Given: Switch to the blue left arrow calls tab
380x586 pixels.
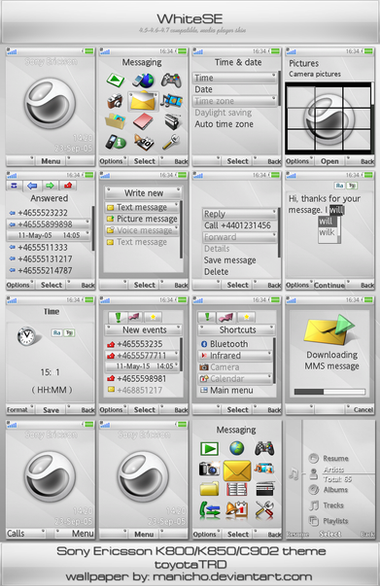Looking at the screenshot, I should click(x=32, y=185).
